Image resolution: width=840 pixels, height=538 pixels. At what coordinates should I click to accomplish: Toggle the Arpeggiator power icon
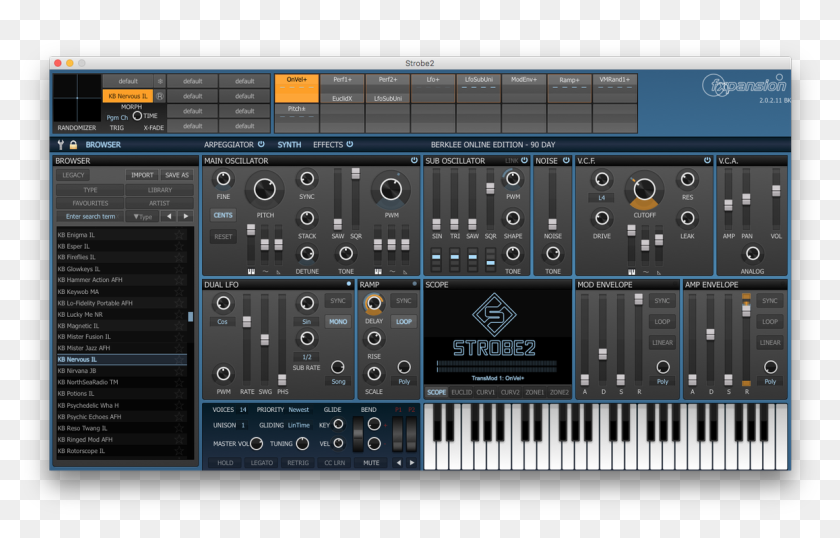[261, 144]
